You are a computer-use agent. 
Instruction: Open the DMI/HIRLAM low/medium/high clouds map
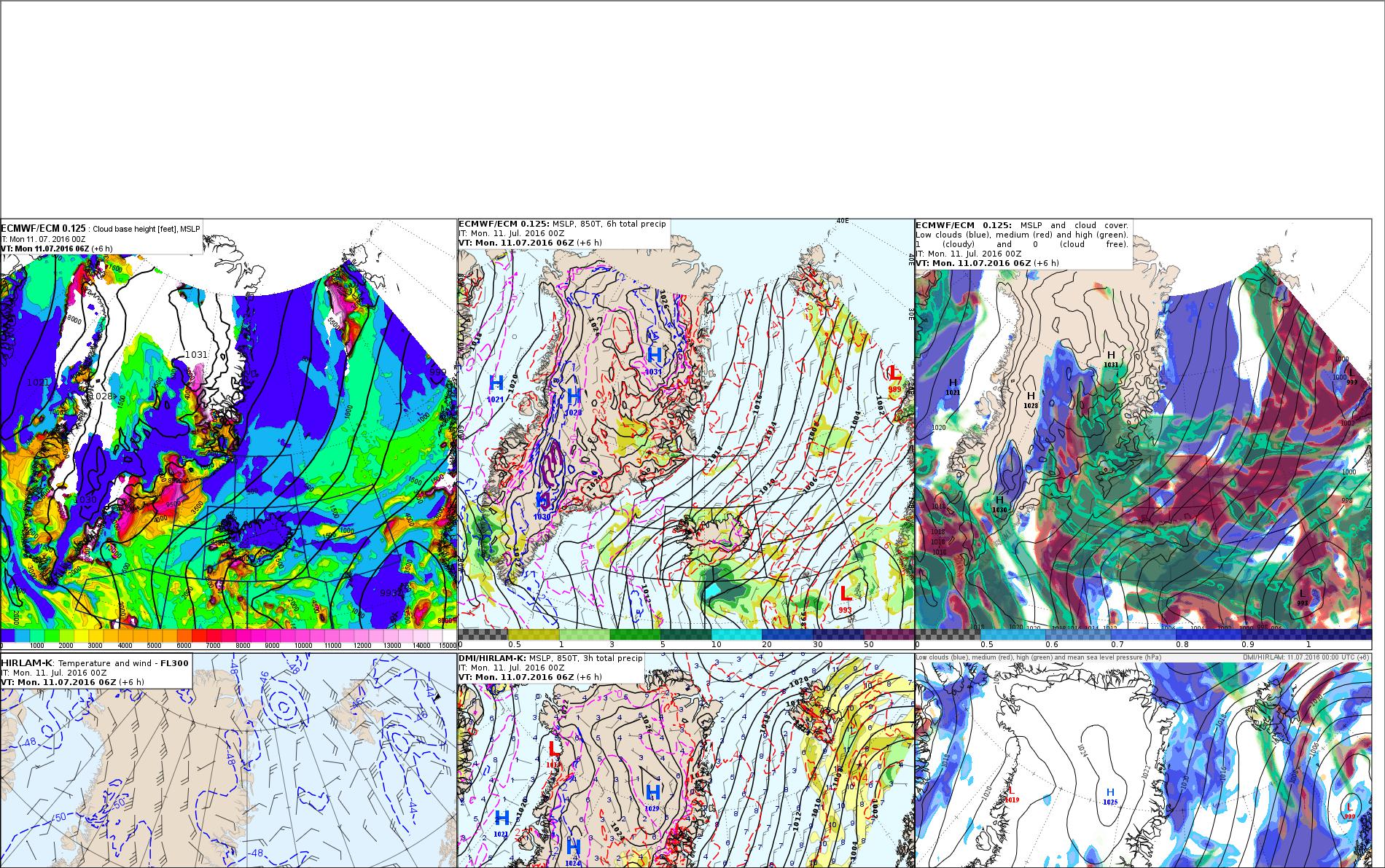click(1143, 760)
